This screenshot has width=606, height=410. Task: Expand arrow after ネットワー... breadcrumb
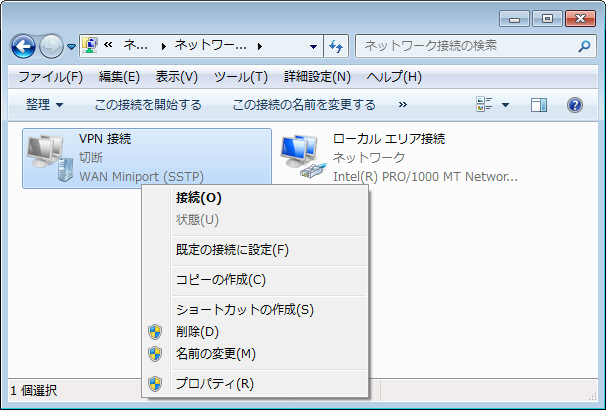tap(260, 46)
